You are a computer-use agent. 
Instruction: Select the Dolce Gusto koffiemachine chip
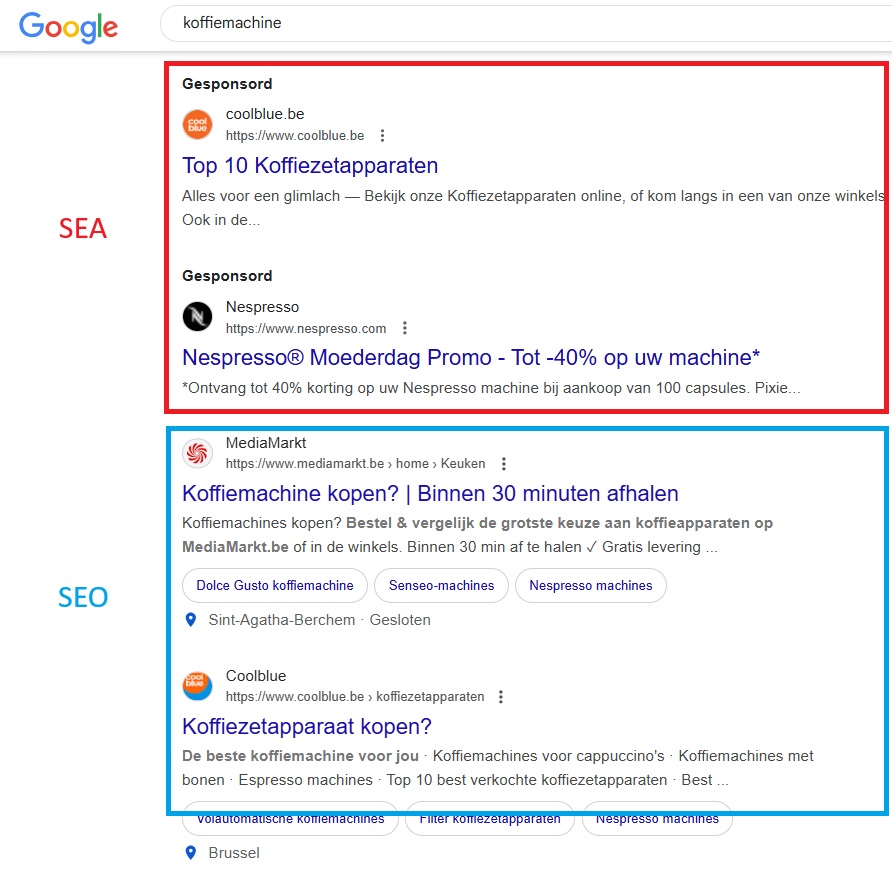pos(275,586)
